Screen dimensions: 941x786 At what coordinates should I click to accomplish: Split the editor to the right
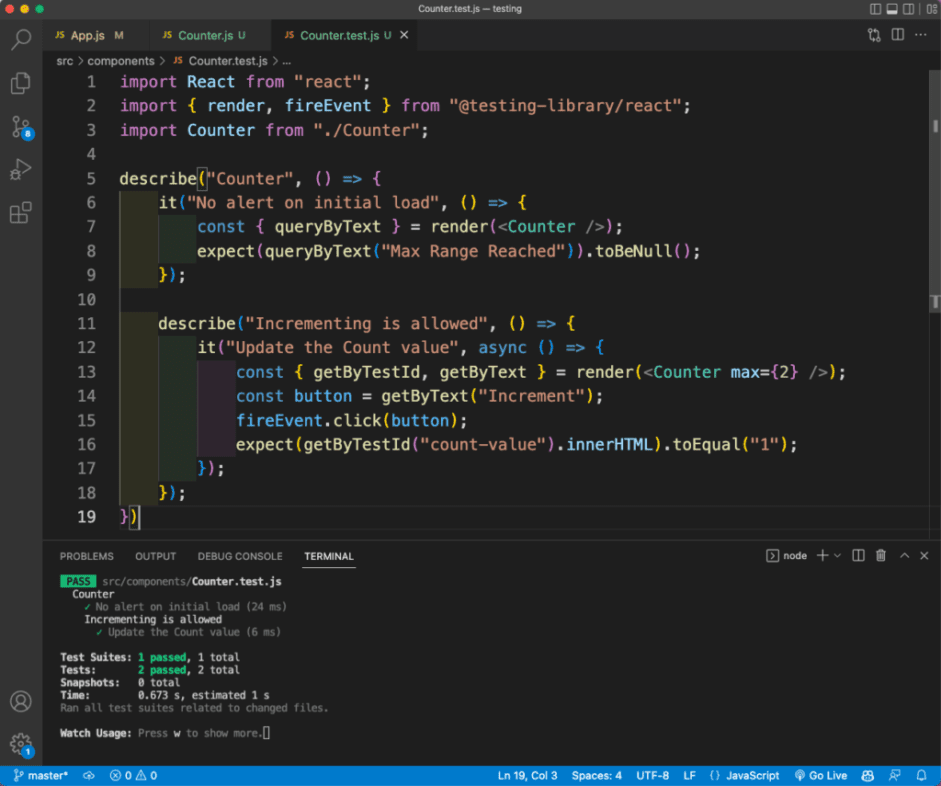(898, 35)
